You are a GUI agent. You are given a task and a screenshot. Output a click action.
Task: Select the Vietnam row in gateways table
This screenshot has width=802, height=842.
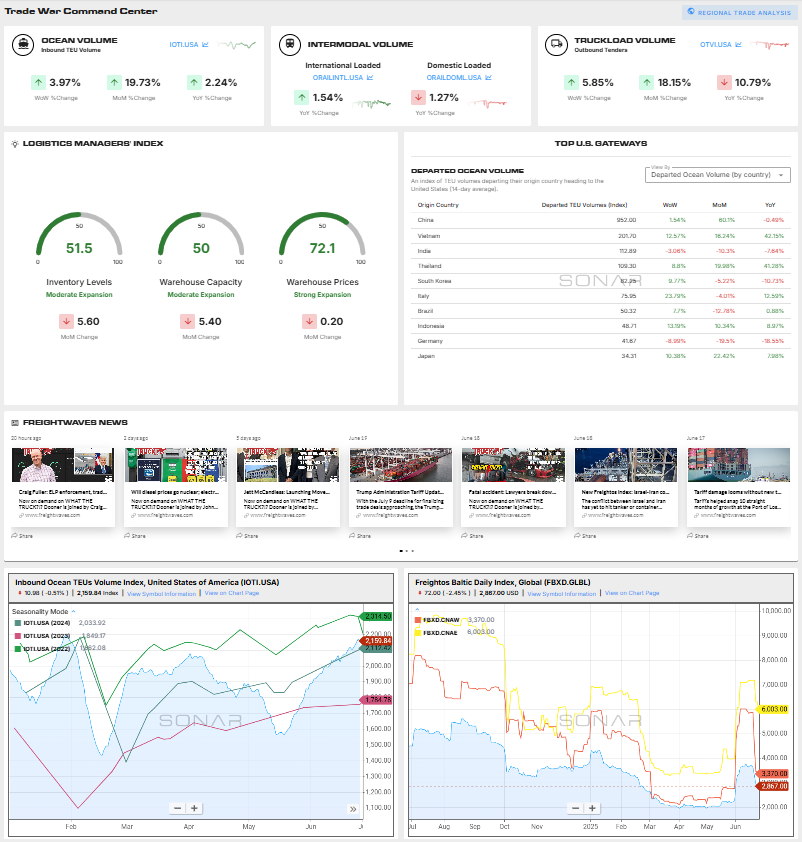click(601, 236)
